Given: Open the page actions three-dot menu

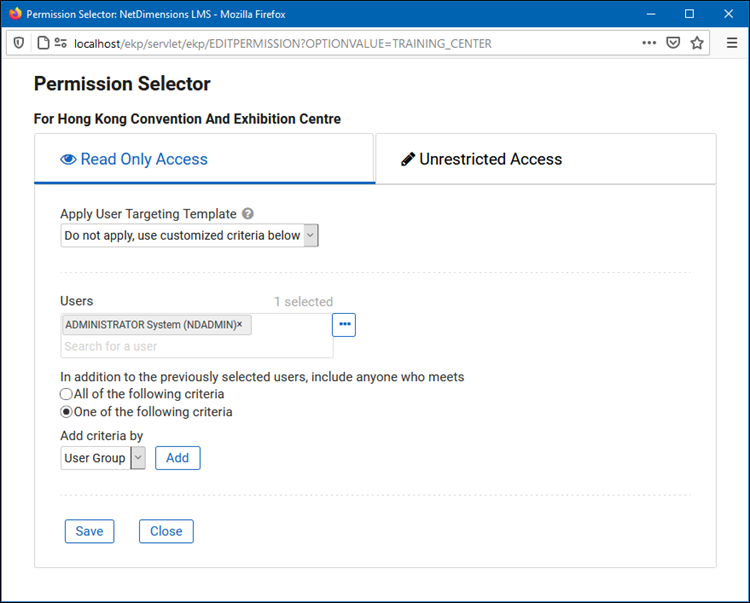Looking at the screenshot, I should click(649, 43).
